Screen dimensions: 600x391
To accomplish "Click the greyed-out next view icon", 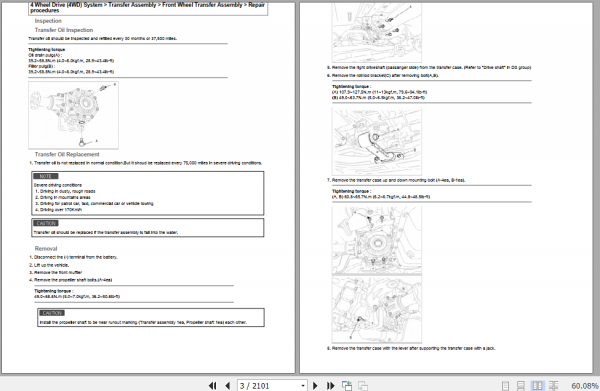I will pyautogui.click(x=363, y=386).
